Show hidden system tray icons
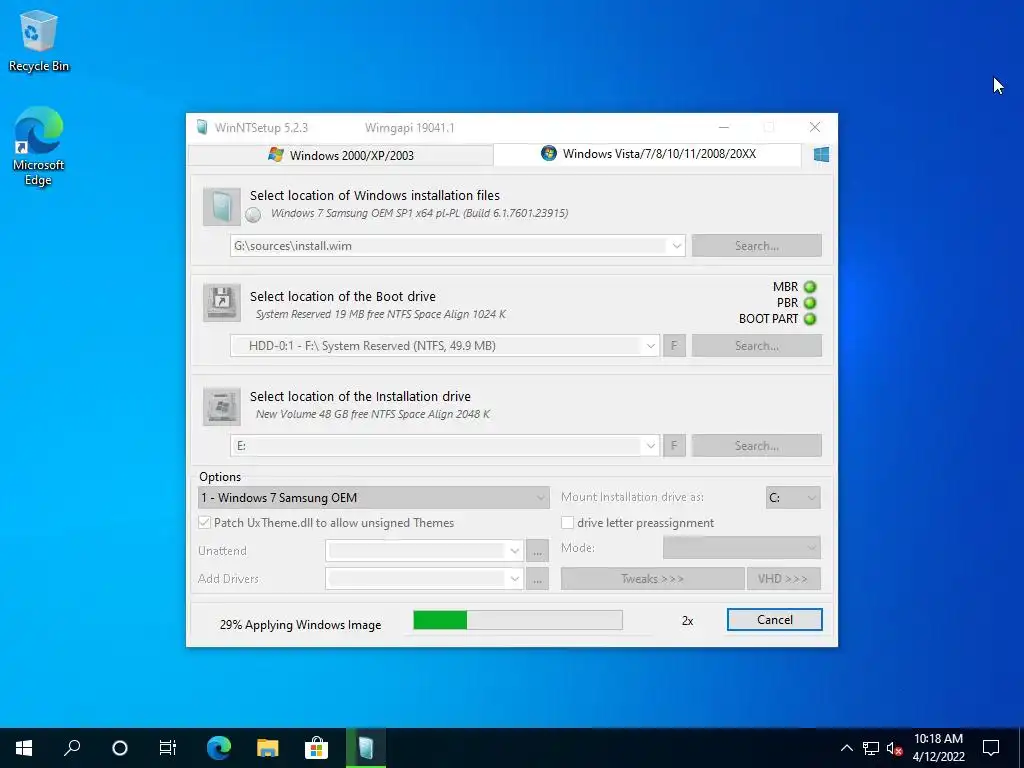This screenshot has width=1024, height=768. coord(846,748)
